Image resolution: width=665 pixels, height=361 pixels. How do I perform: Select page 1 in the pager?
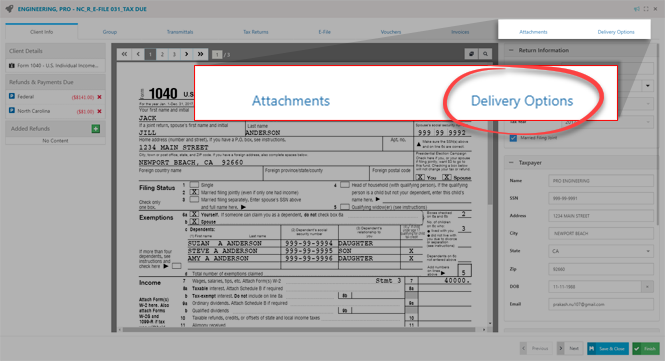tap(150, 54)
